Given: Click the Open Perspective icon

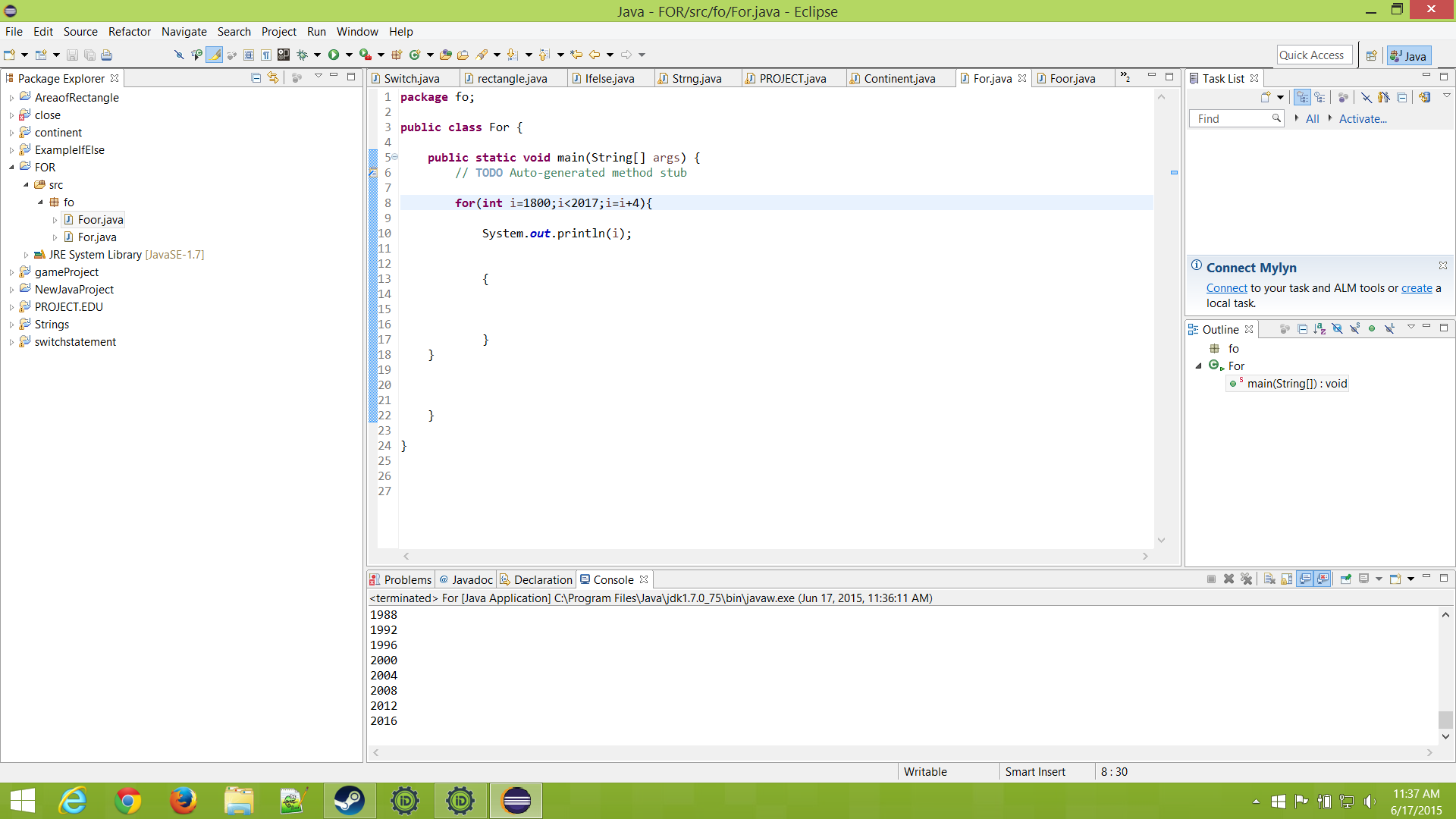Looking at the screenshot, I should tap(1371, 55).
